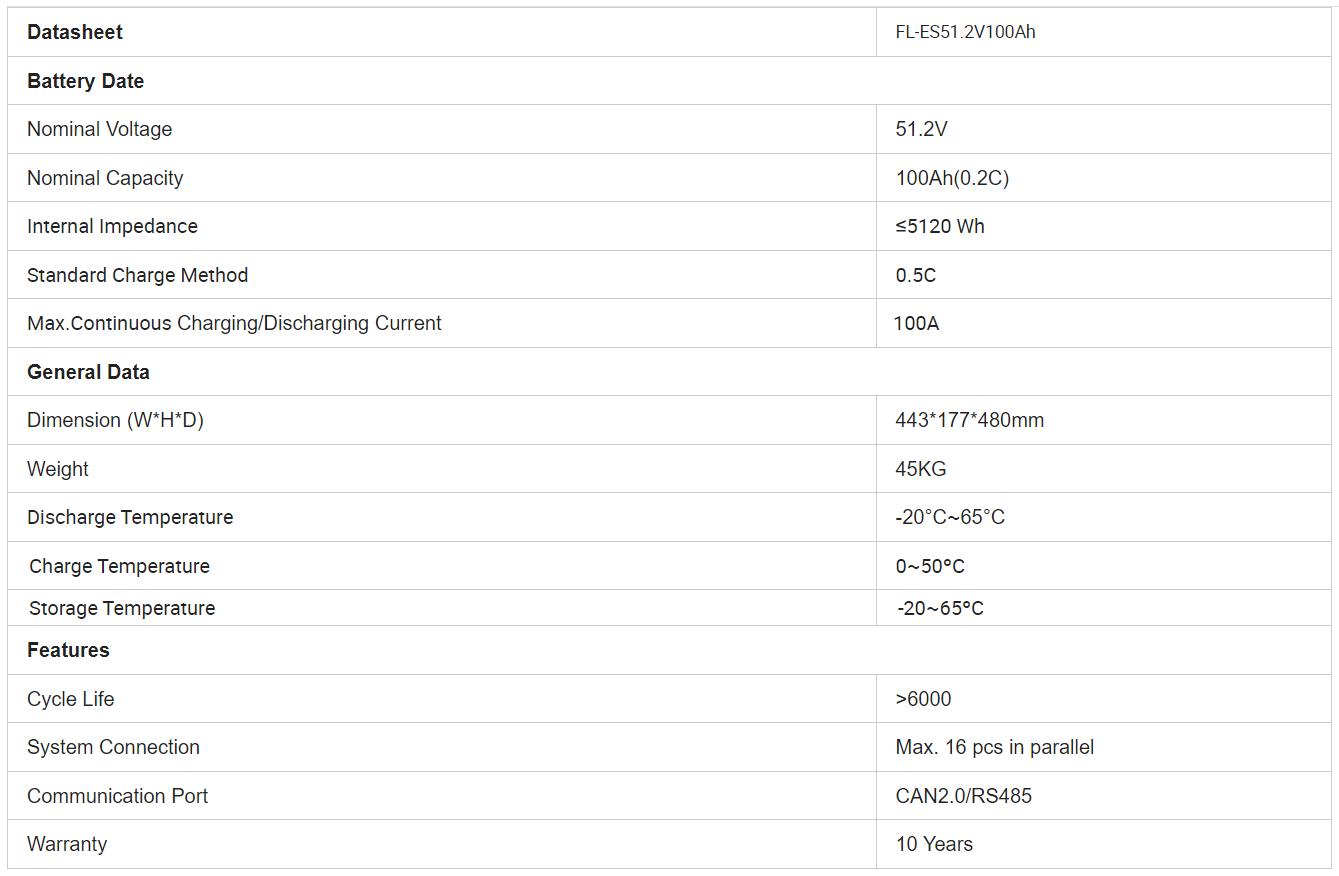Click the ≤5120 Wh value
Viewport: 1339px width, 876px height.
(940, 226)
